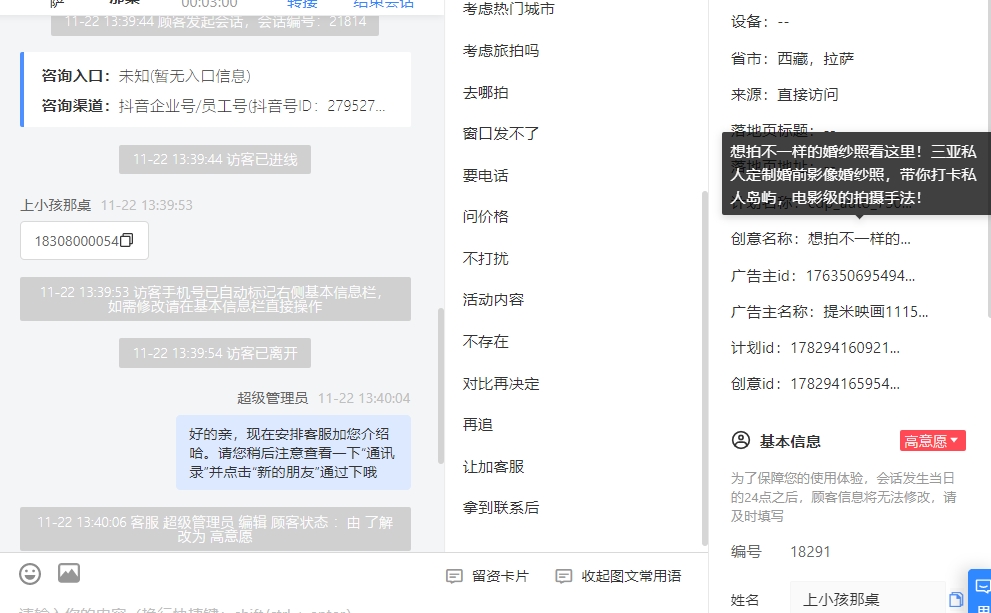Focus the 姓名 input with 上小孩那桌
Viewport: 991px width, 613px height.
(868, 599)
